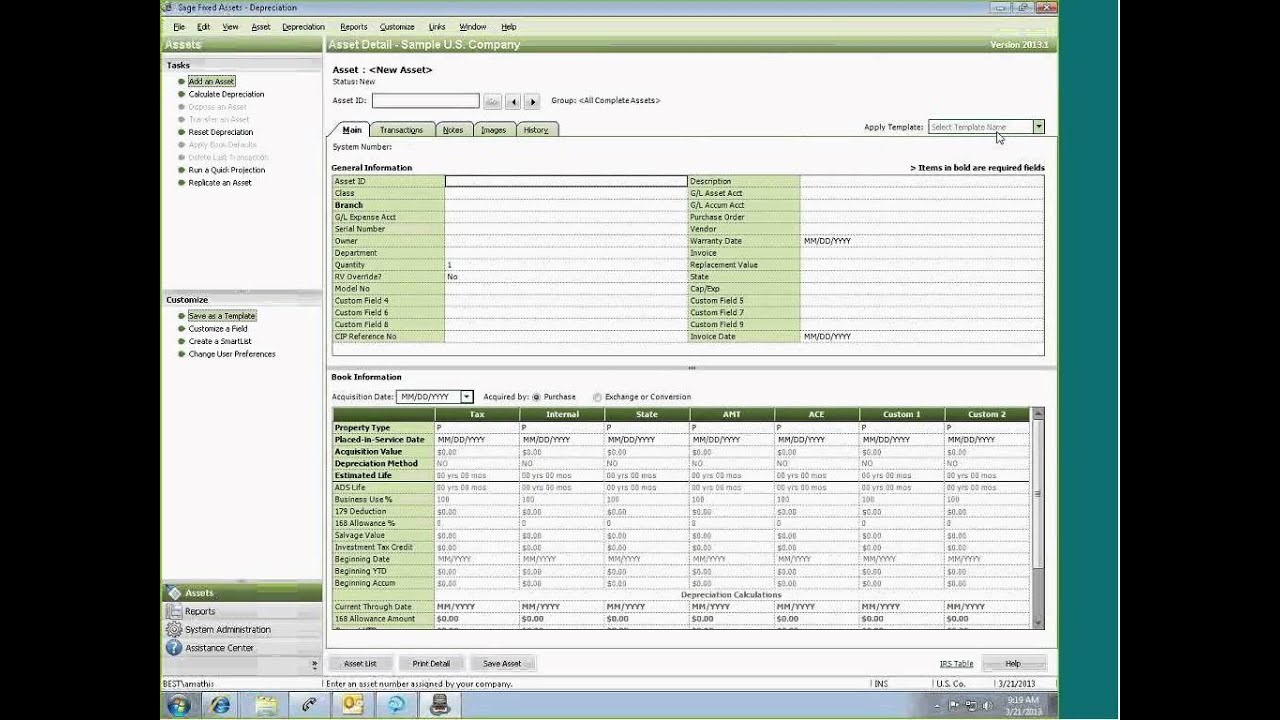The height and width of the screenshot is (720, 1280).
Task: Click the Save Asset button
Action: 503,662
